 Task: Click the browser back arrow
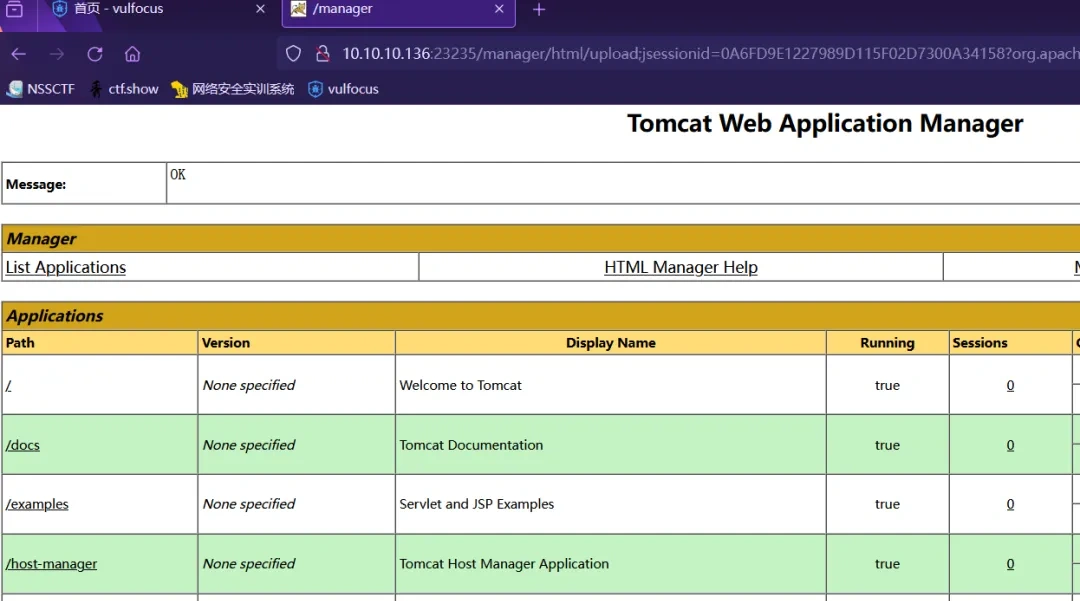tap(19, 54)
